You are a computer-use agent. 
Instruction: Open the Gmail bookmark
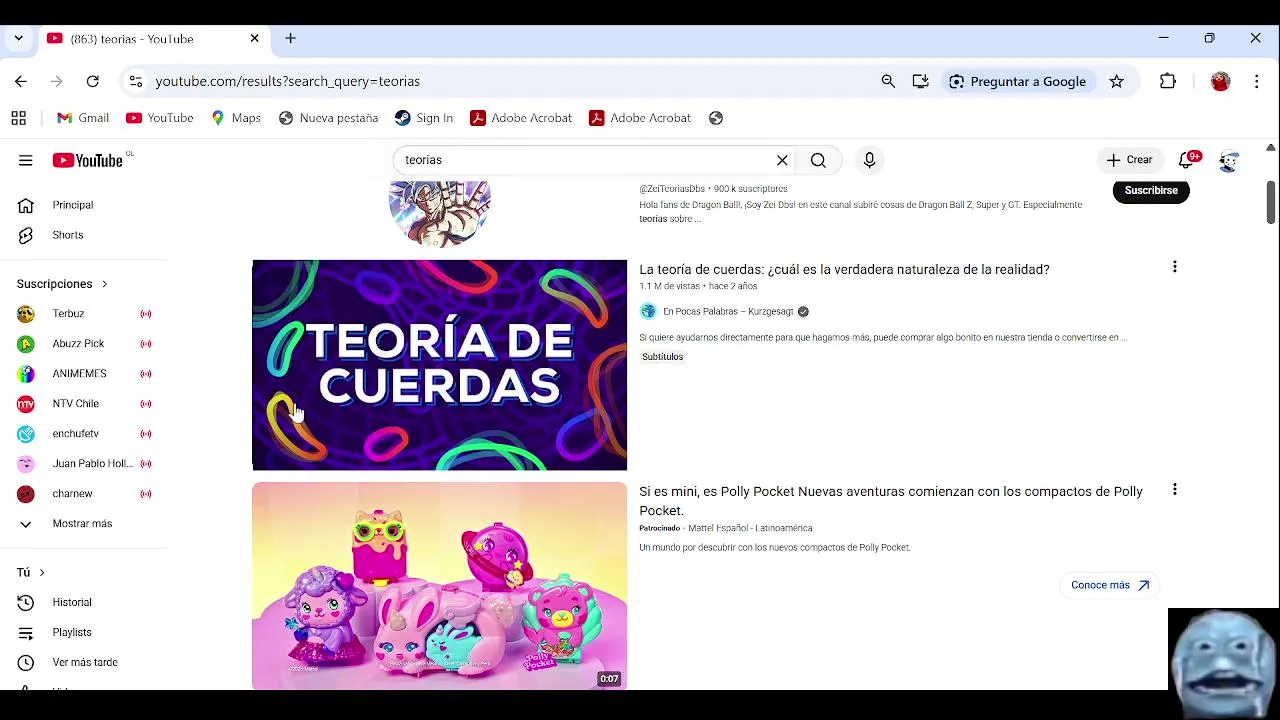point(83,118)
